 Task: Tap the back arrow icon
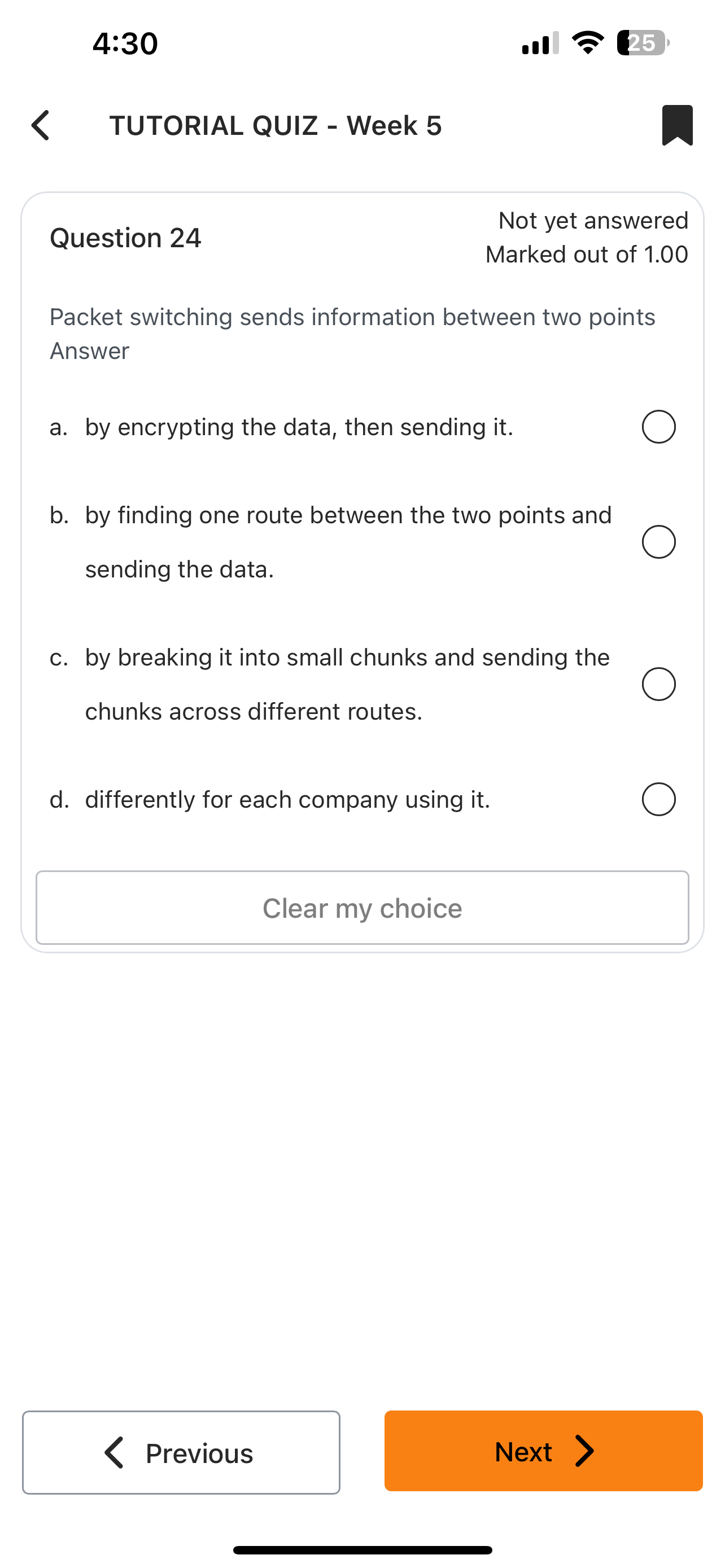point(40,125)
